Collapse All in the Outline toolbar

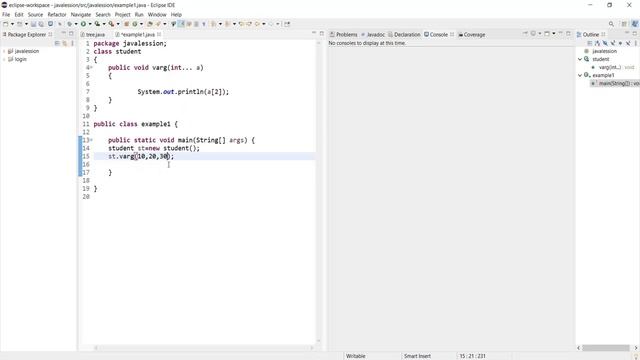pyautogui.click(x=589, y=43)
